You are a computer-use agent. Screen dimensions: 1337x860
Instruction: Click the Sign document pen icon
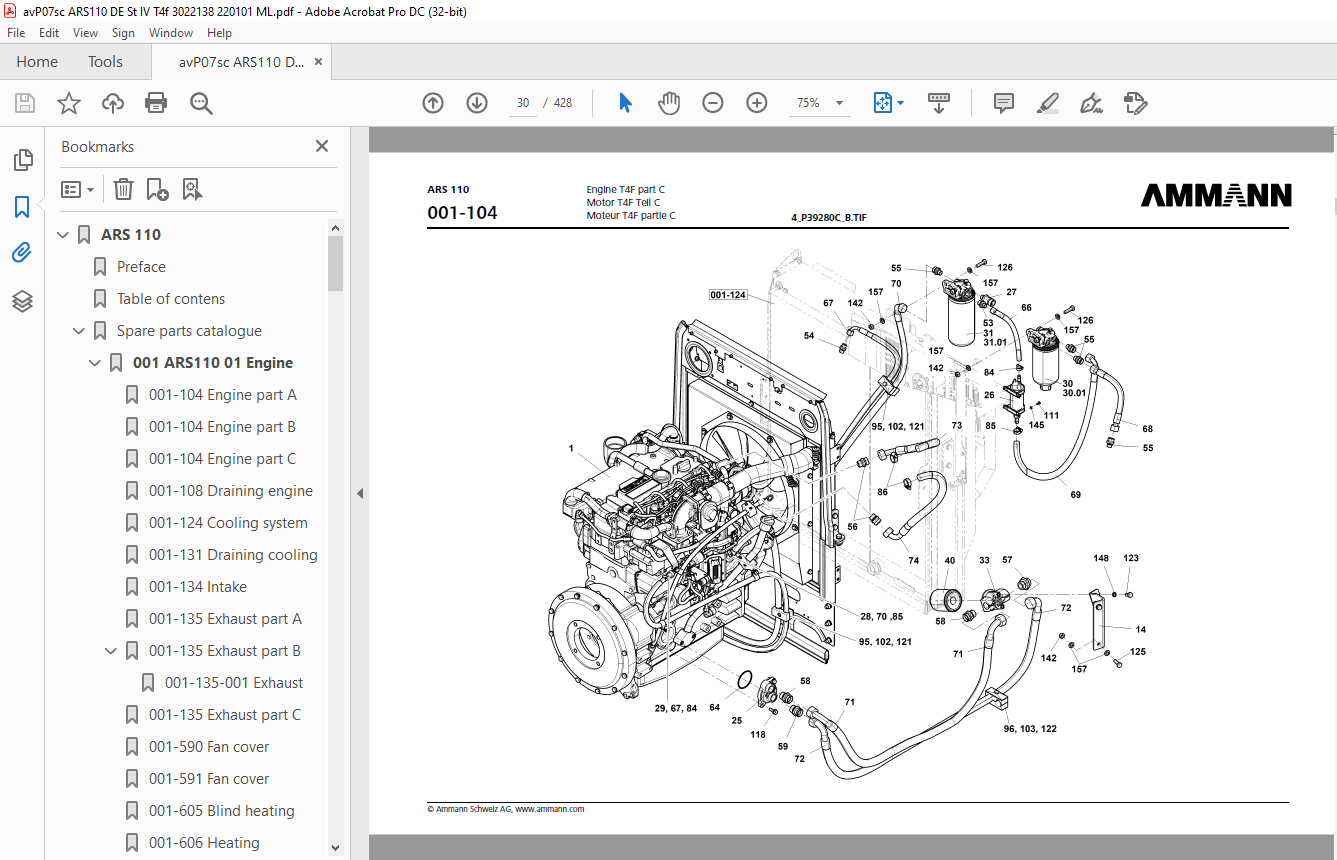(1091, 103)
